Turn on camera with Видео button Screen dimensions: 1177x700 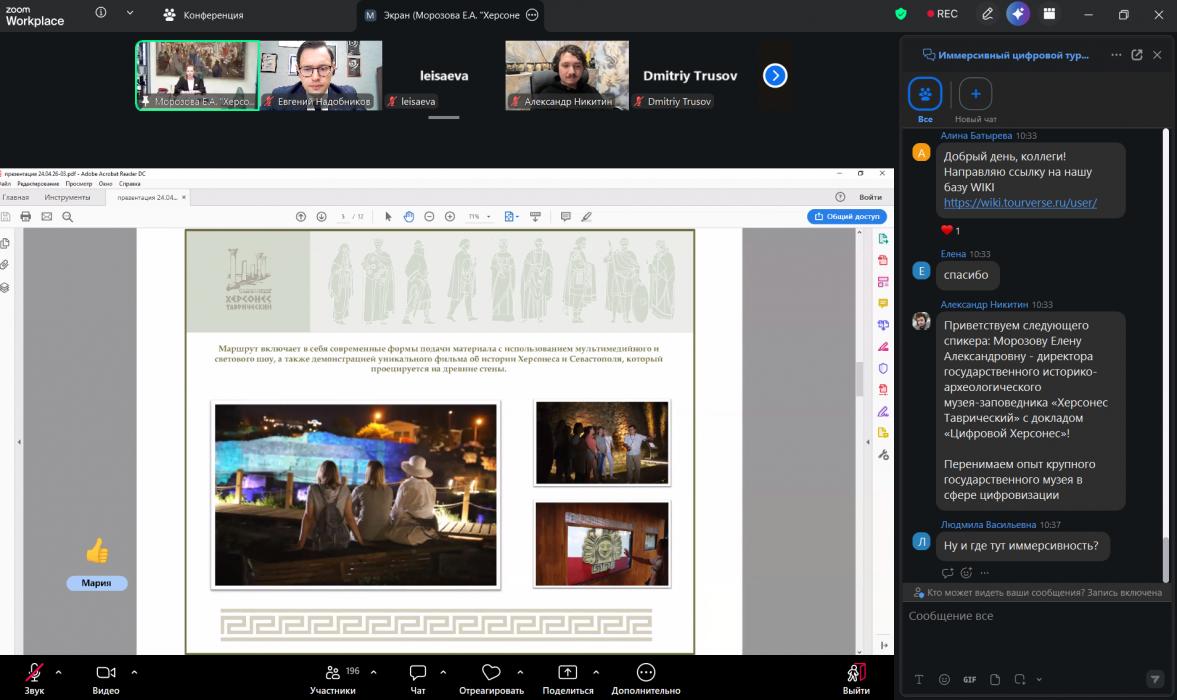pos(106,679)
